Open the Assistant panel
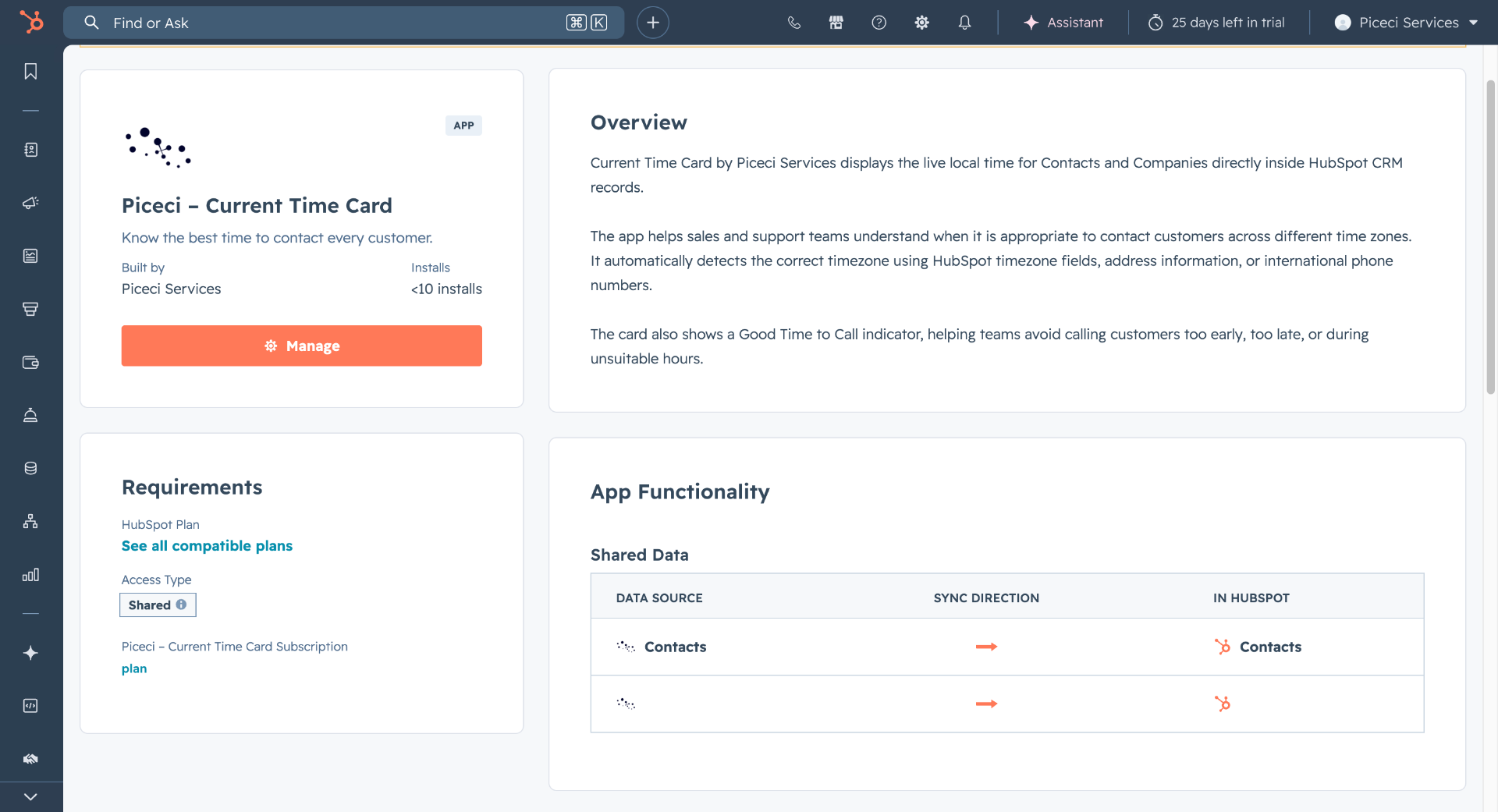 pos(1063,23)
